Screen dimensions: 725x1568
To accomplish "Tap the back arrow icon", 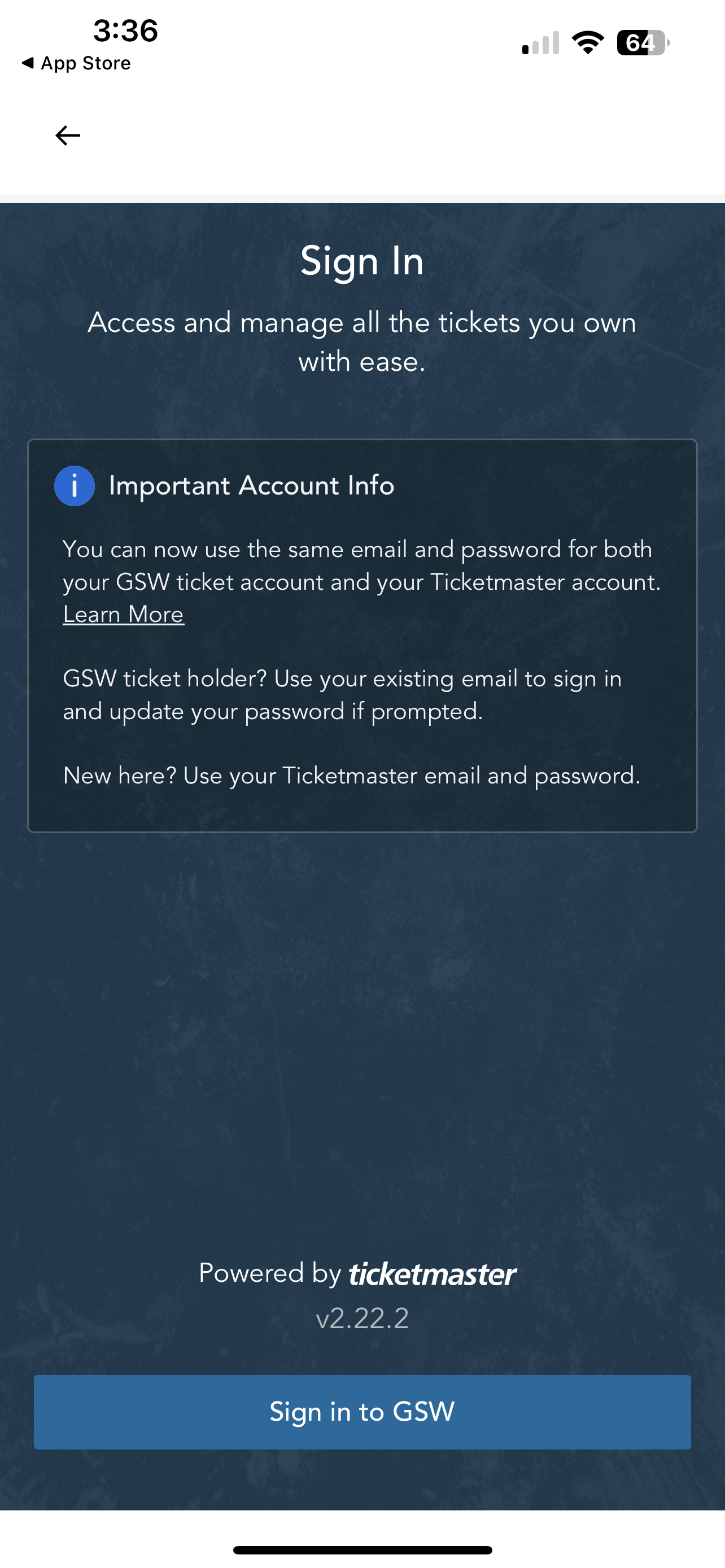I will click(68, 135).
